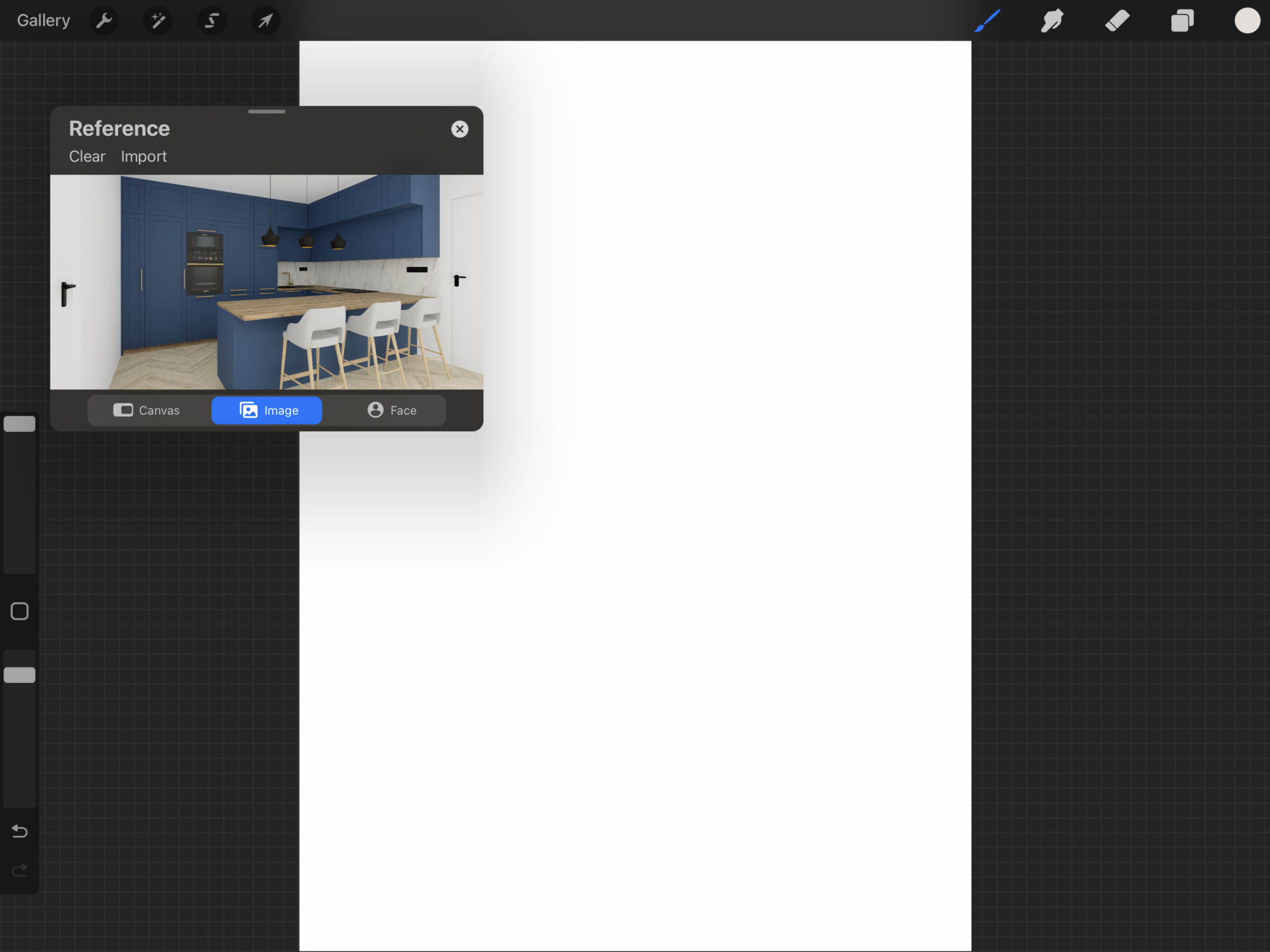Open the Adjustments magic wand menu
1270x952 pixels.
pyautogui.click(x=158, y=20)
